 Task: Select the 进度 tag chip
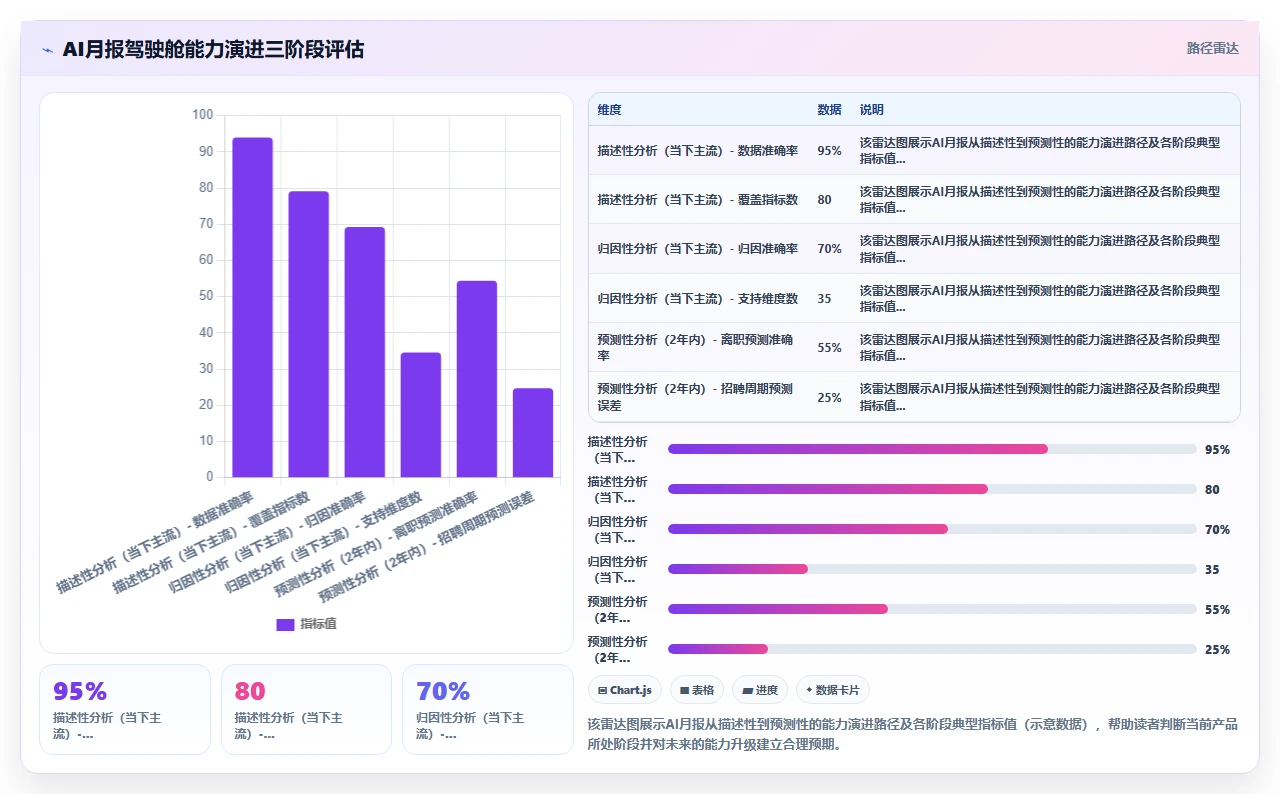(760, 690)
